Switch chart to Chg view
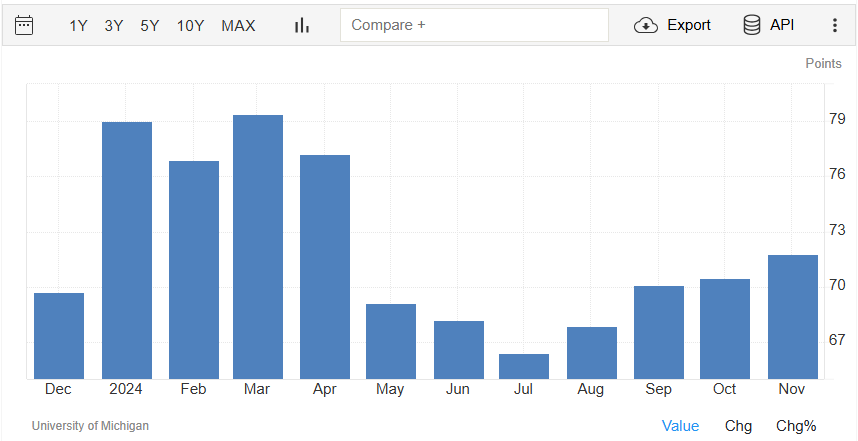858x441 pixels. (x=738, y=426)
